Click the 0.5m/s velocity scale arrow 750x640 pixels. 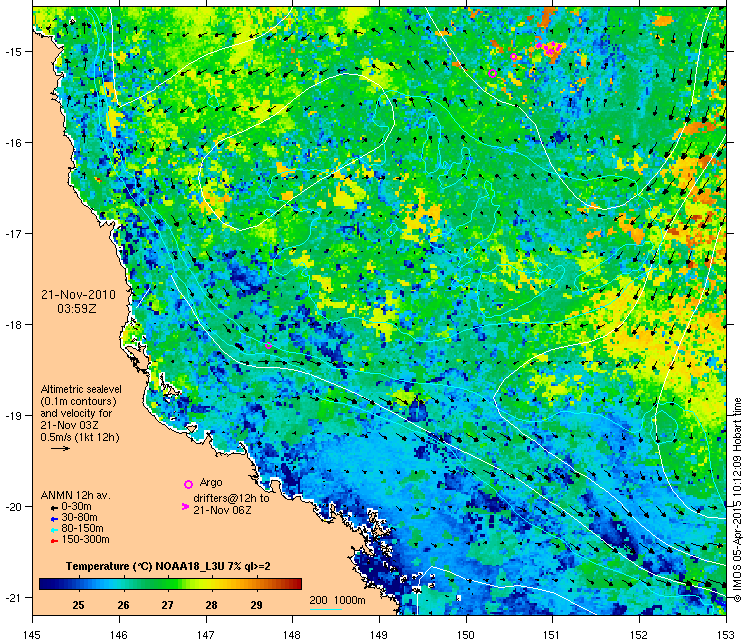(60, 449)
